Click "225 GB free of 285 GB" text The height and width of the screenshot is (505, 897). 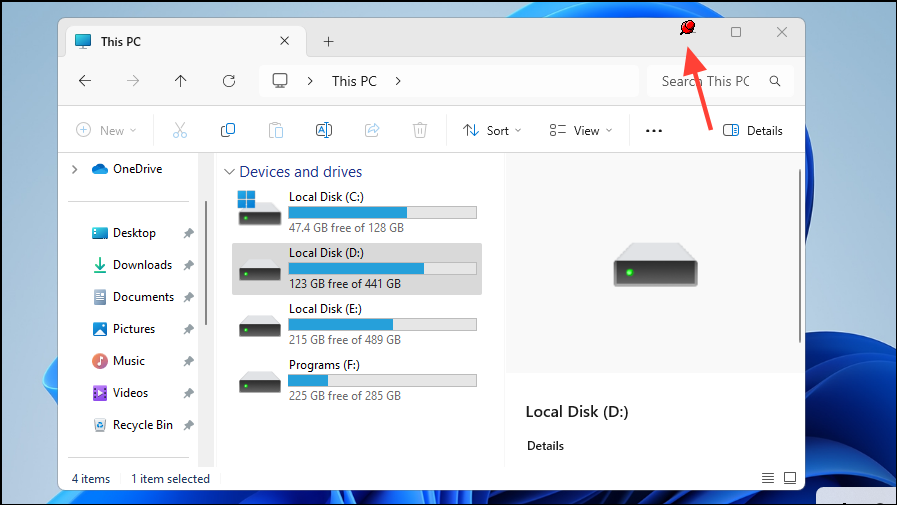click(345, 396)
